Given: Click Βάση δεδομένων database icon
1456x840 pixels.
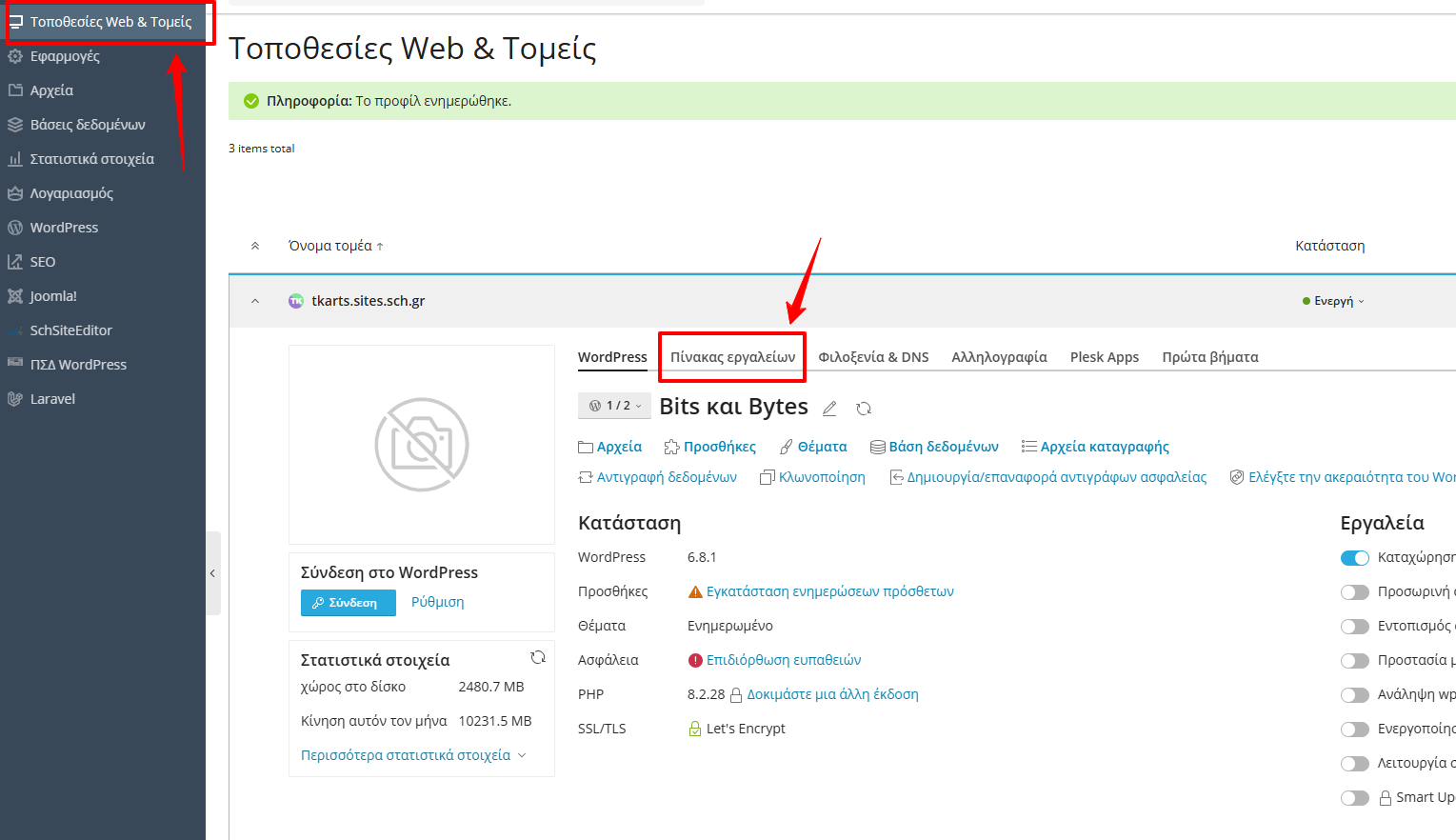Looking at the screenshot, I should [x=878, y=447].
